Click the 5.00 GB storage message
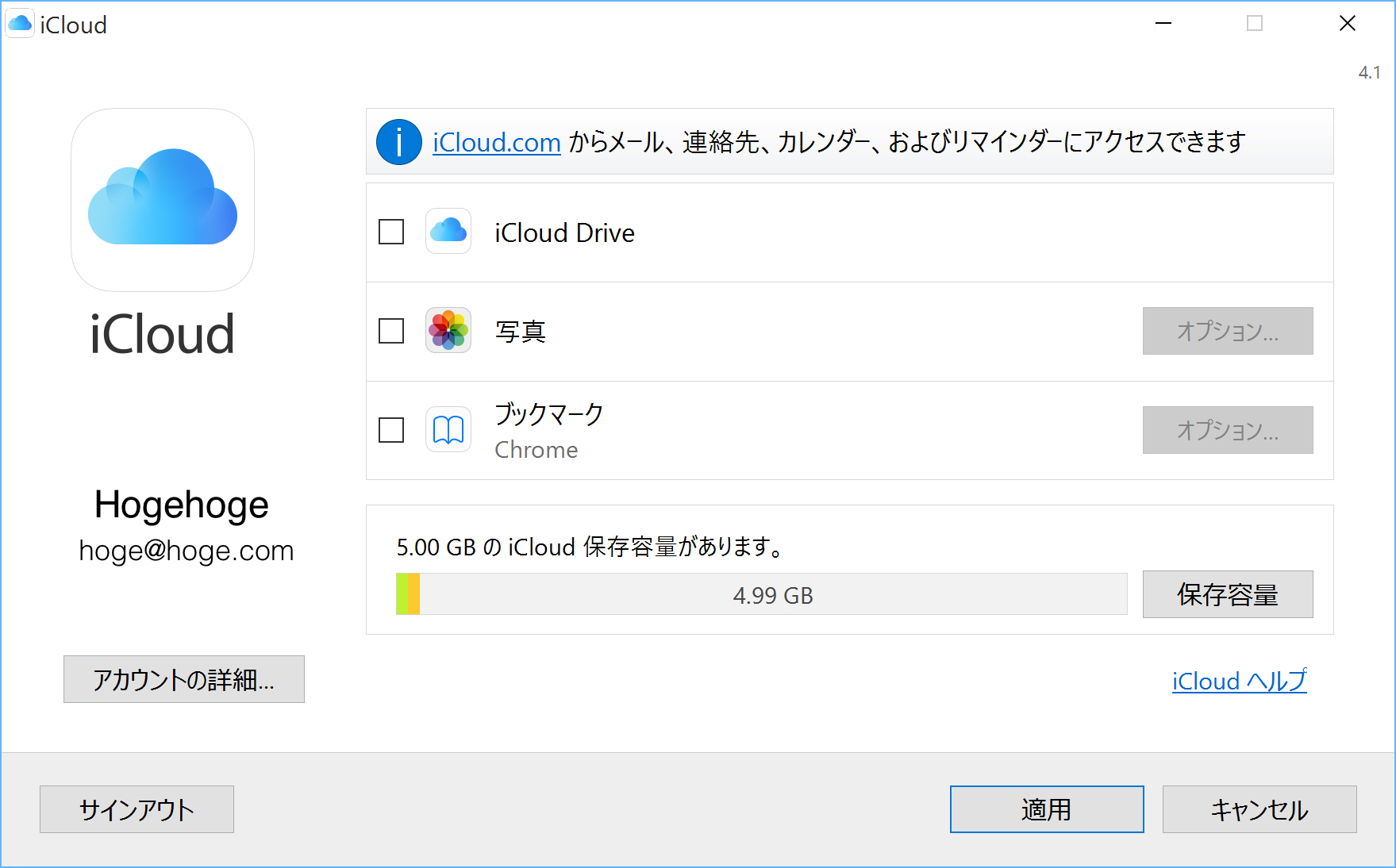Viewport: 1396px width, 868px height. [x=590, y=547]
